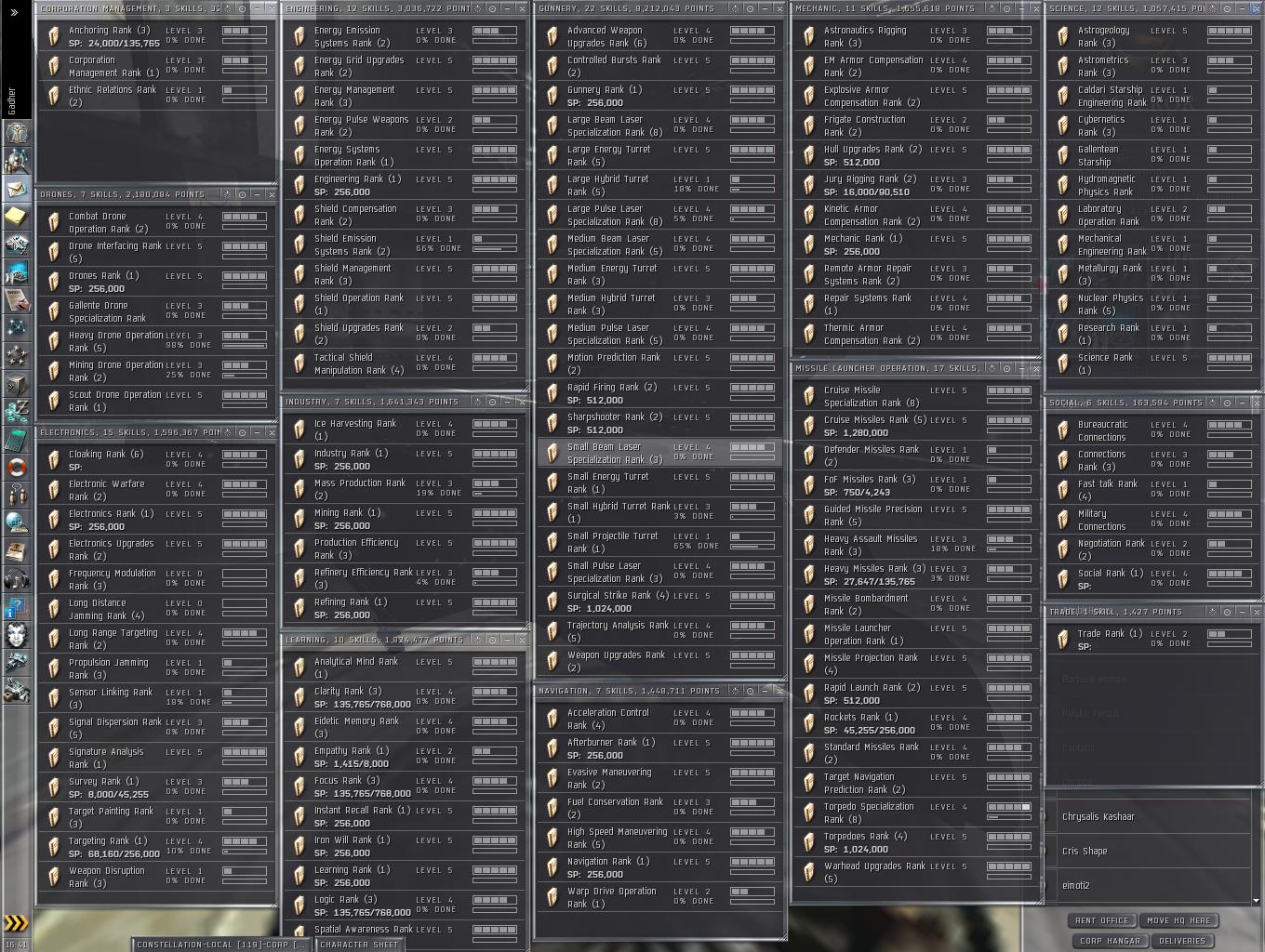Click skill book icon beside Navigation Rank (1)
Image resolution: width=1265 pixels, height=952 pixels.
(x=553, y=867)
